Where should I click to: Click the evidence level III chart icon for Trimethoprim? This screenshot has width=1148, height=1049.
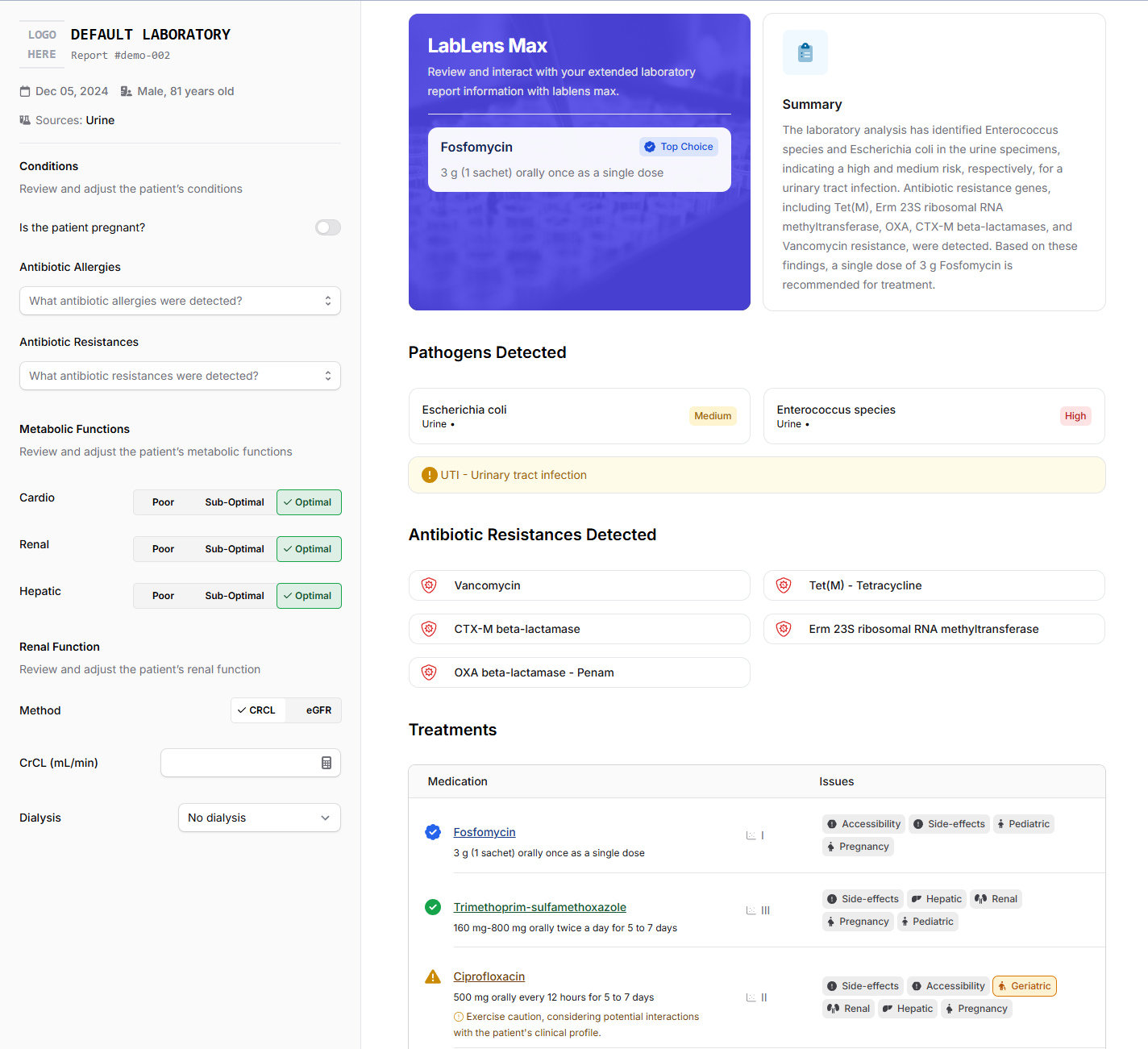[x=751, y=910]
